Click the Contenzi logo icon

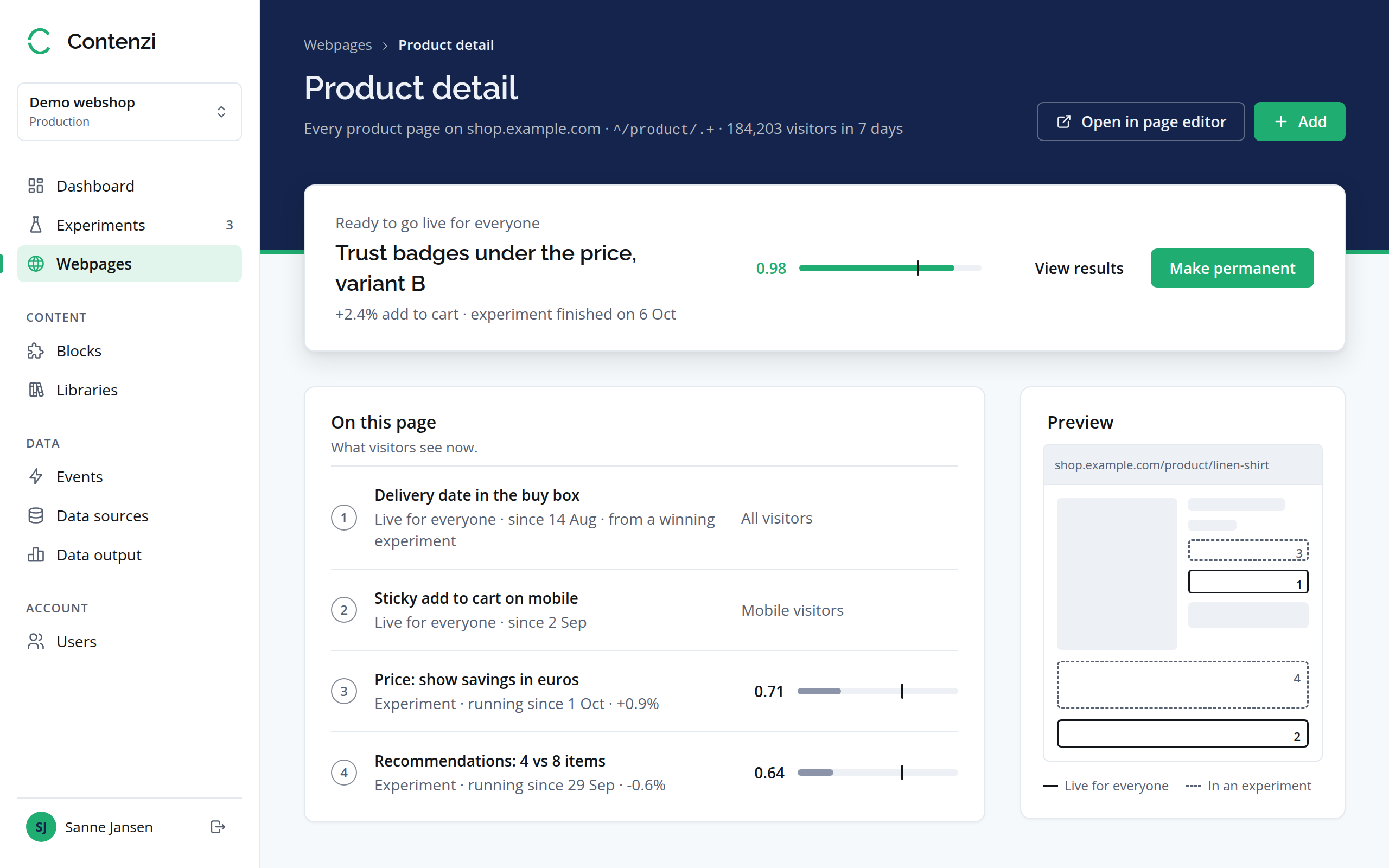(39, 41)
